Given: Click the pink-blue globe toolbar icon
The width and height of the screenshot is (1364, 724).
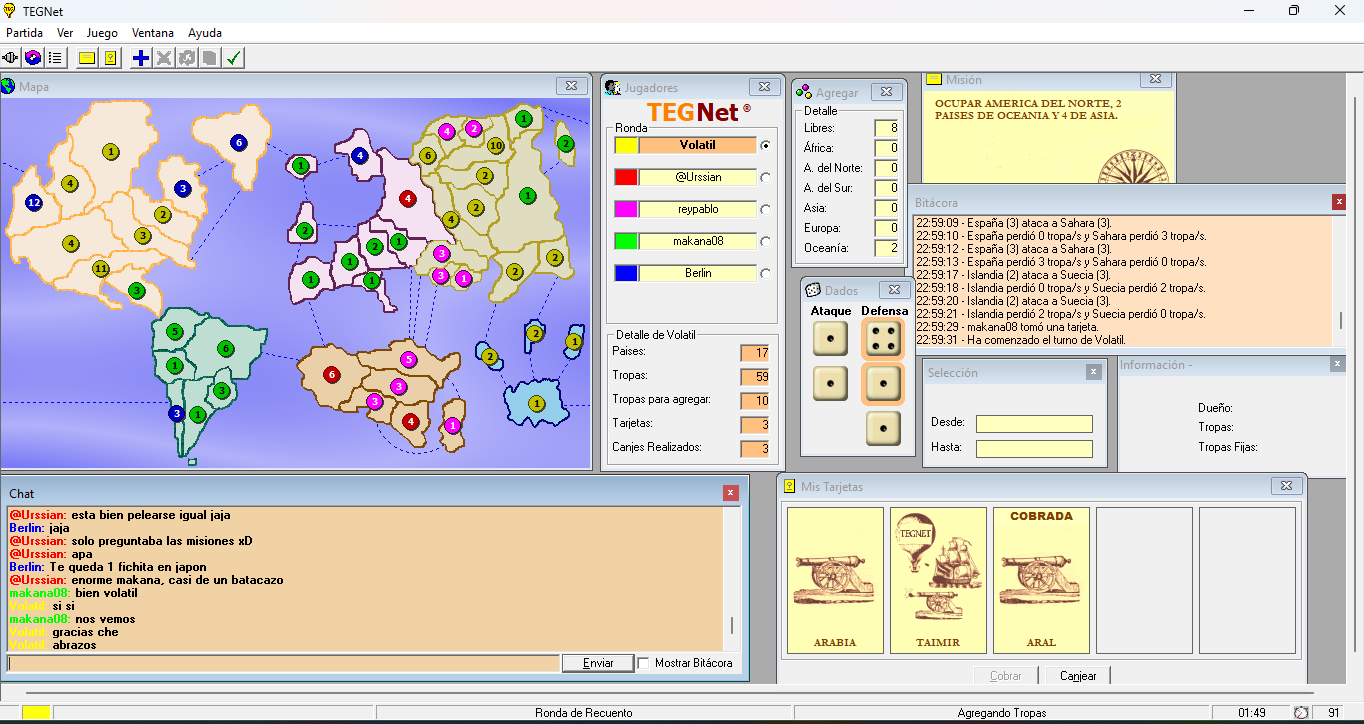Looking at the screenshot, I should point(33,58).
